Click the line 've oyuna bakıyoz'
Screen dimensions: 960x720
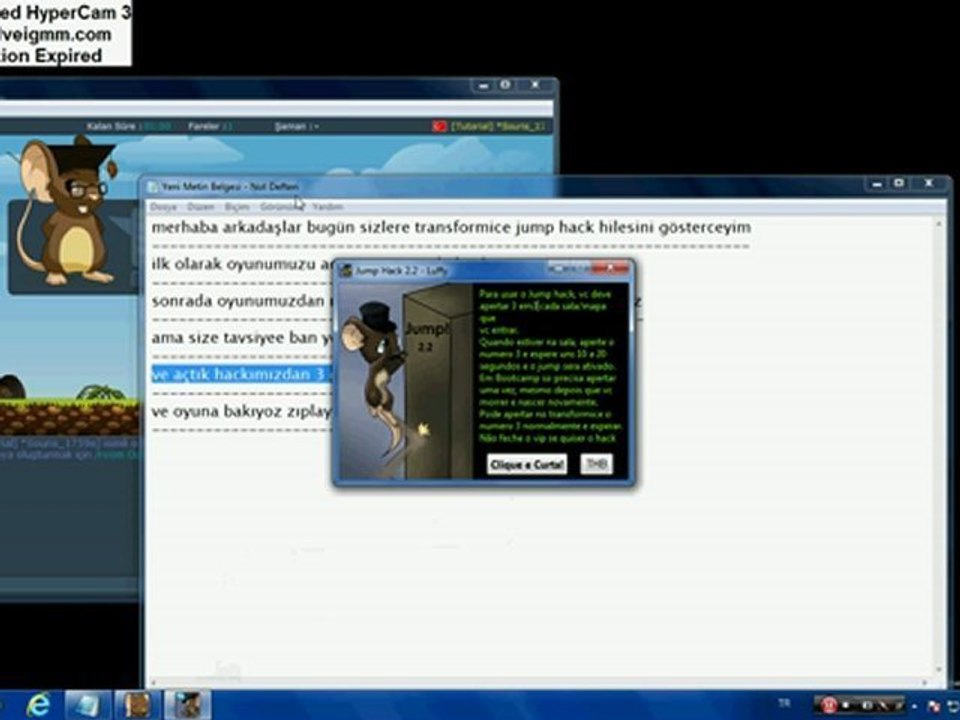(242, 411)
